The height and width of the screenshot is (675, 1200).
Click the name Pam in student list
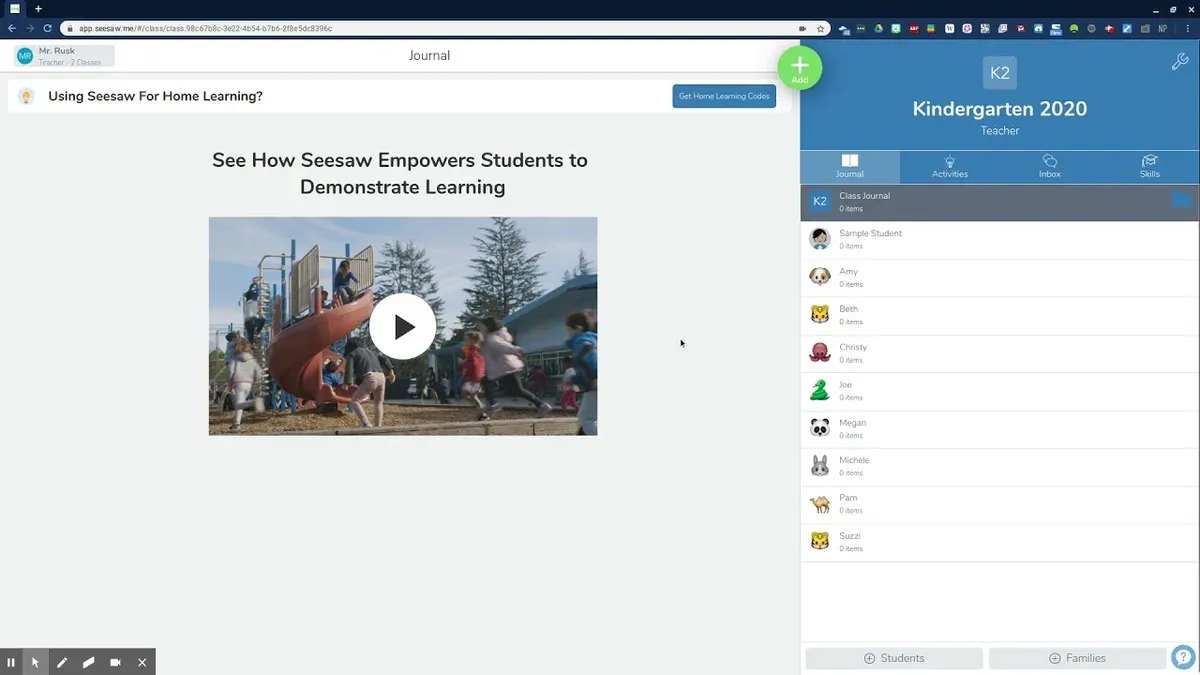click(848, 498)
